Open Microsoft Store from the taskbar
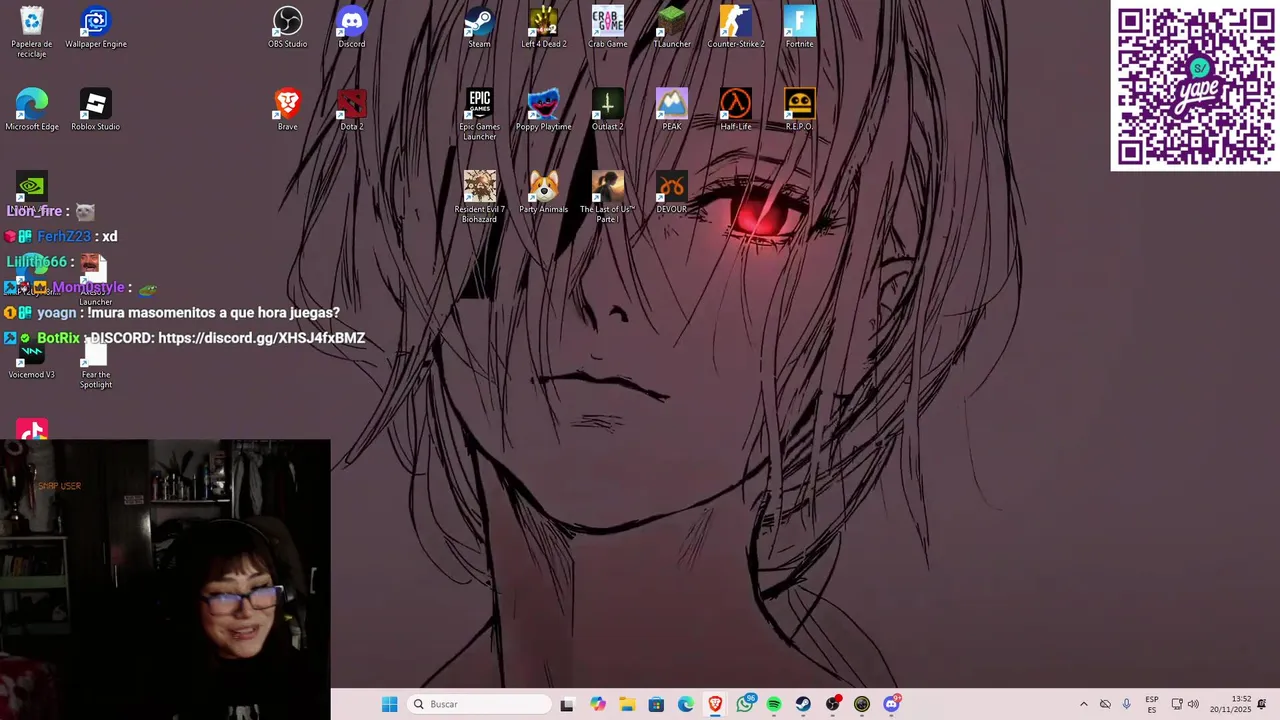This screenshot has height=720, width=1280. (656, 704)
